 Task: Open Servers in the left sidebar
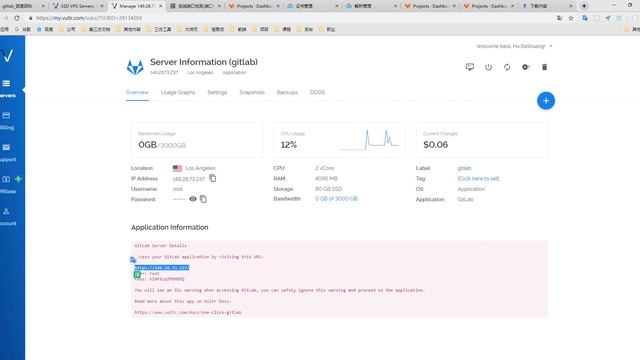[x=7, y=89]
